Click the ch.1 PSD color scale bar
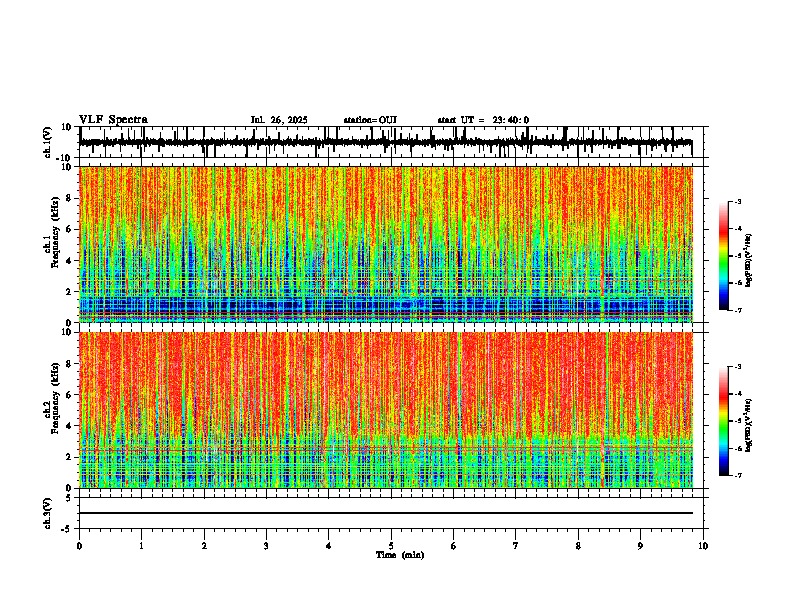The width and height of the screenshot is (792, 612). (724, 256)
